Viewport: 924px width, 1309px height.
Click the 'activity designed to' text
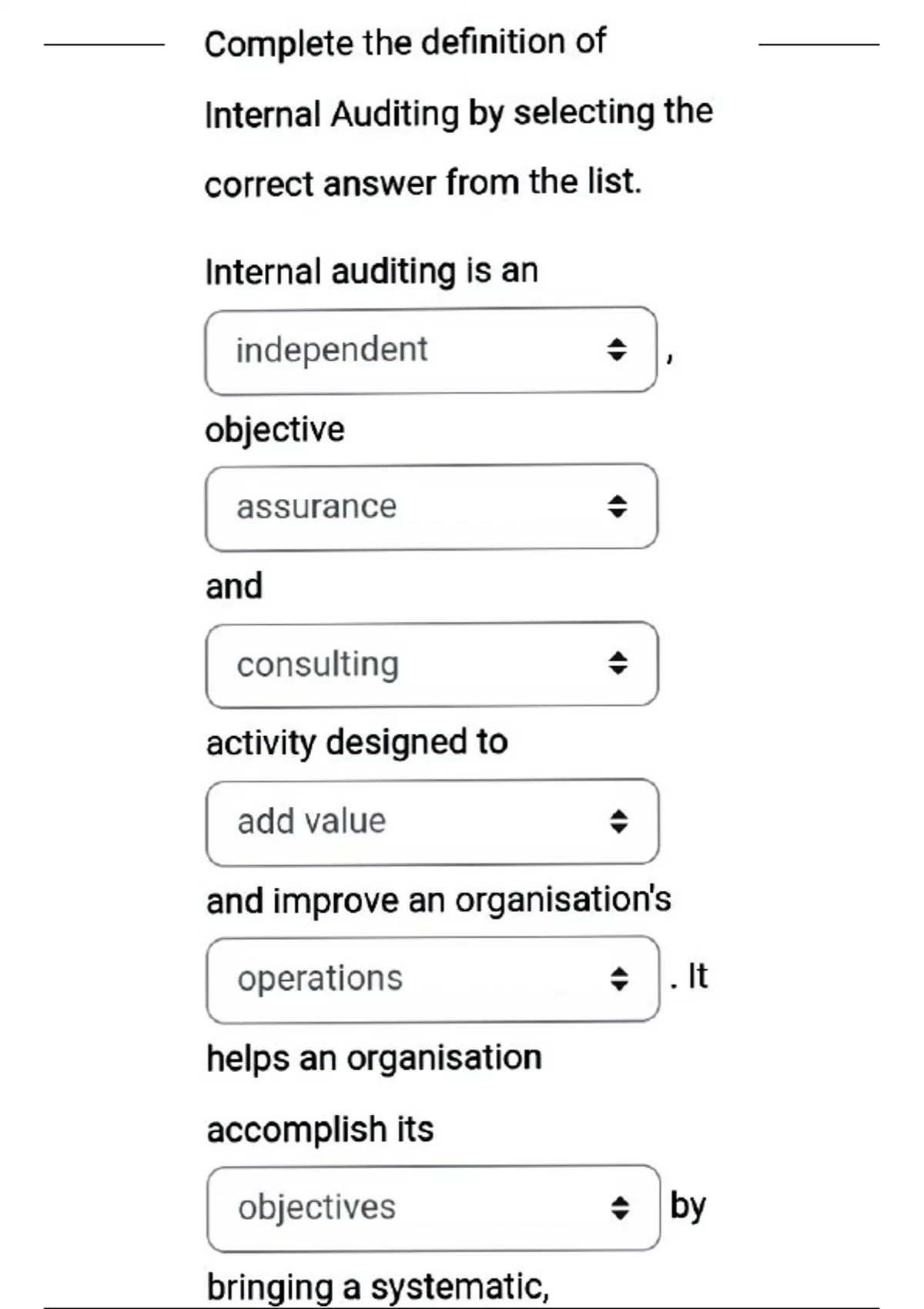point(357,743)
